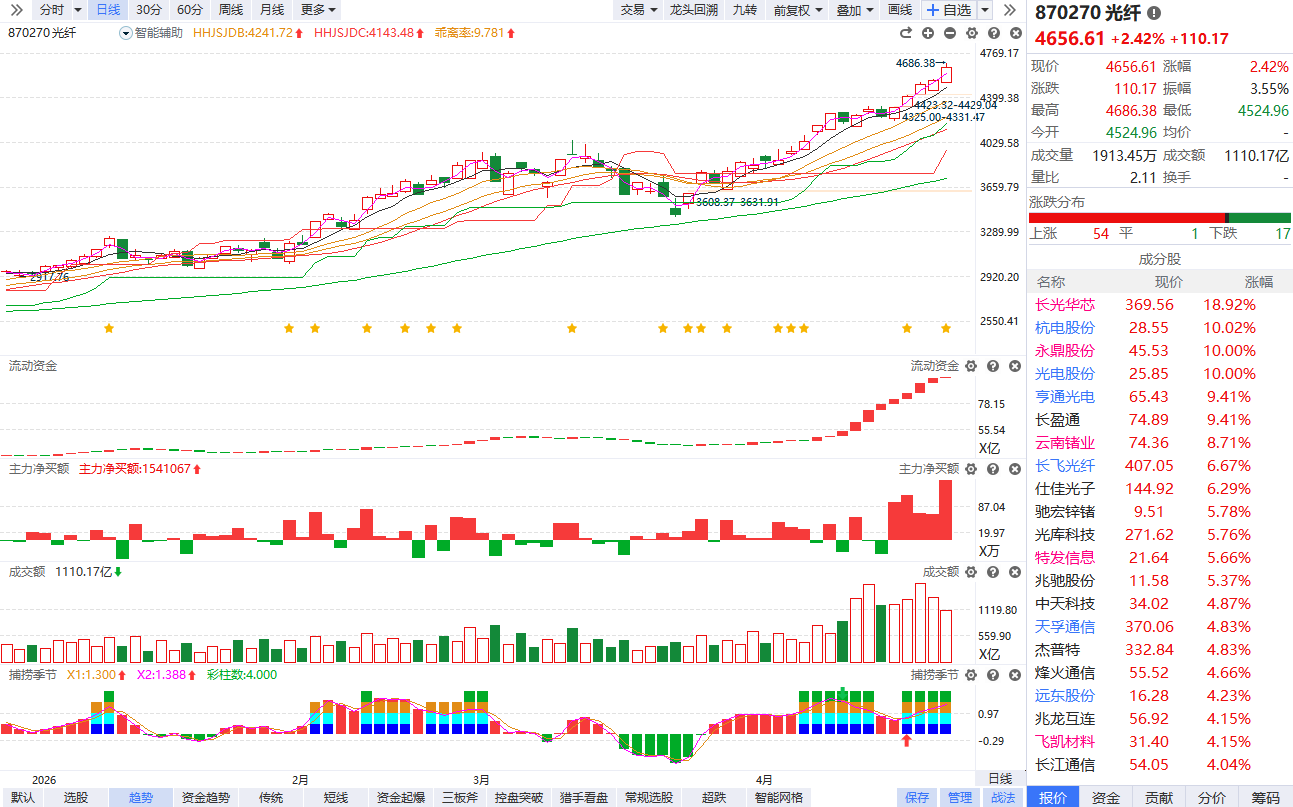Switch to the 控盘突破 bottom tab

[x=519, y=798]
